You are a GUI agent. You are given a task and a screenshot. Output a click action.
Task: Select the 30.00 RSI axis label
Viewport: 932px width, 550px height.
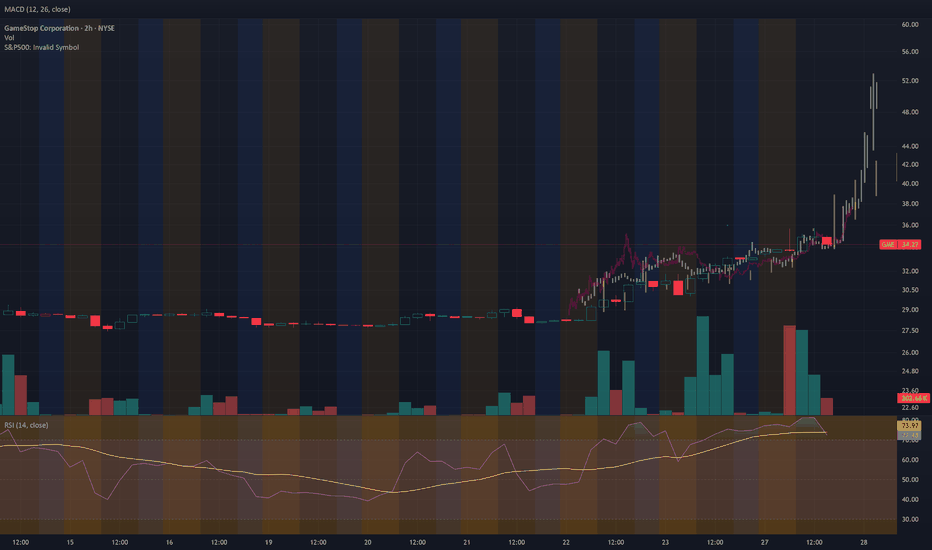[909, 520]
